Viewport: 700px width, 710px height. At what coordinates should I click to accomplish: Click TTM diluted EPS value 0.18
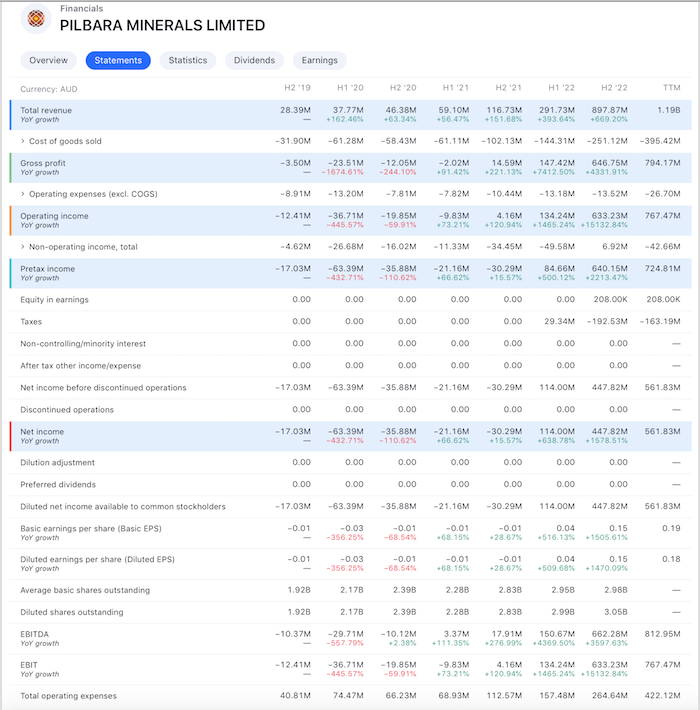tap(671, 559)
